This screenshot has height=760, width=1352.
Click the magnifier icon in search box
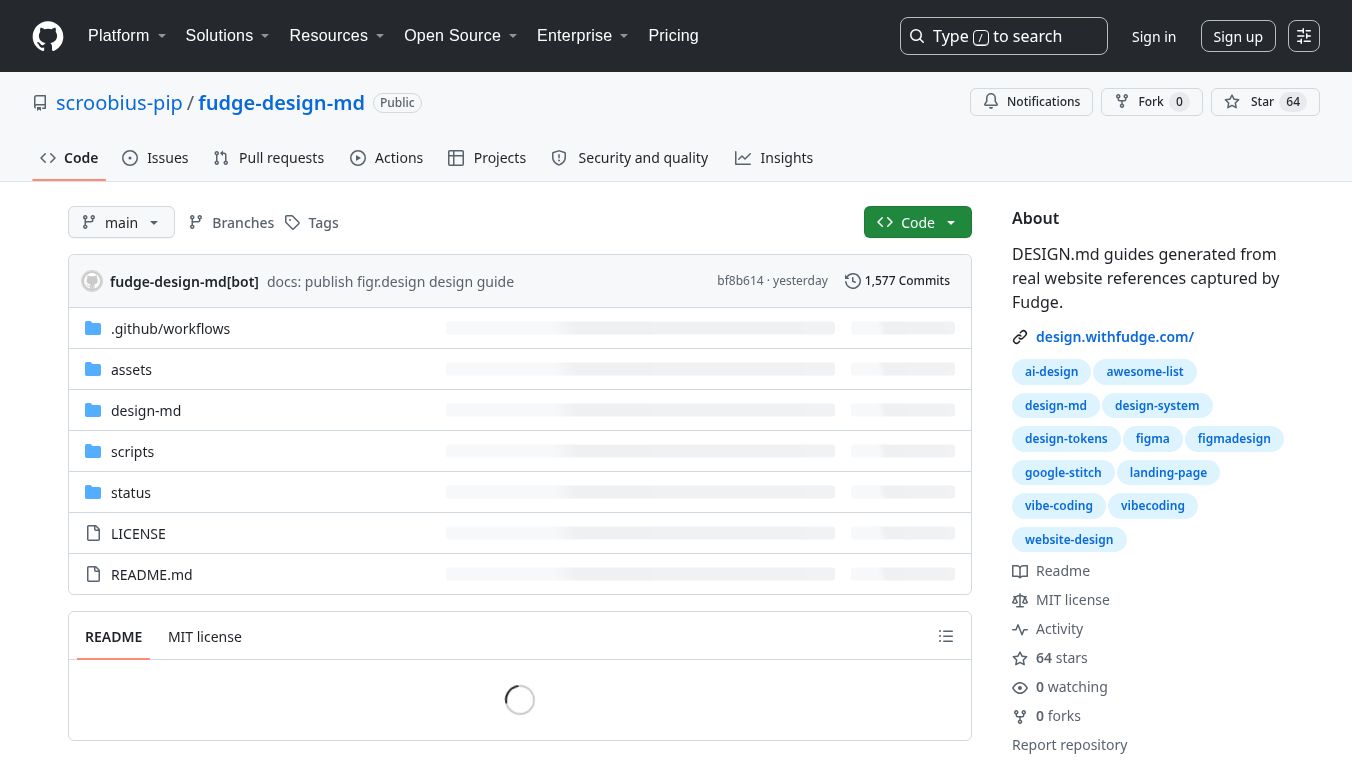point(917,36)
